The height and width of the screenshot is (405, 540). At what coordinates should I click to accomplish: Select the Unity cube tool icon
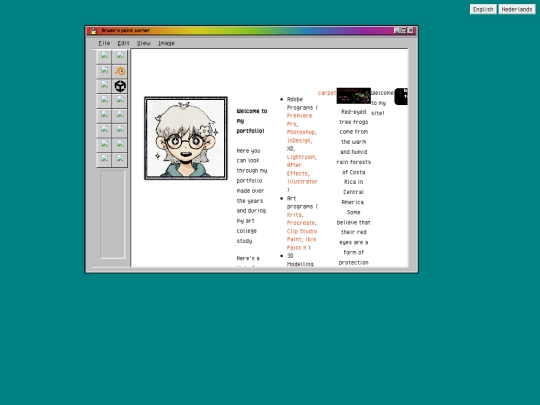(120, 86)
